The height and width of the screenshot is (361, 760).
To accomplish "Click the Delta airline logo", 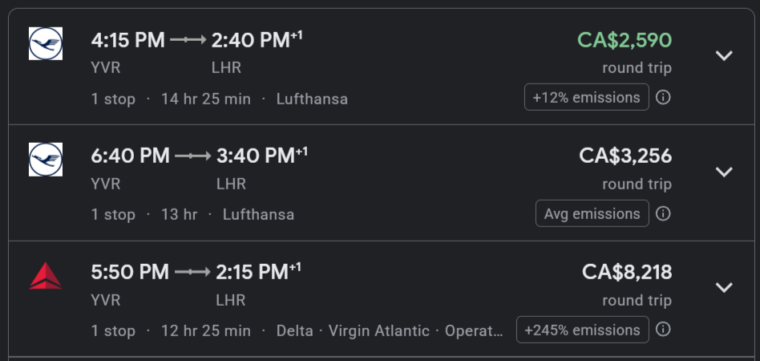I will pos(46,276).
